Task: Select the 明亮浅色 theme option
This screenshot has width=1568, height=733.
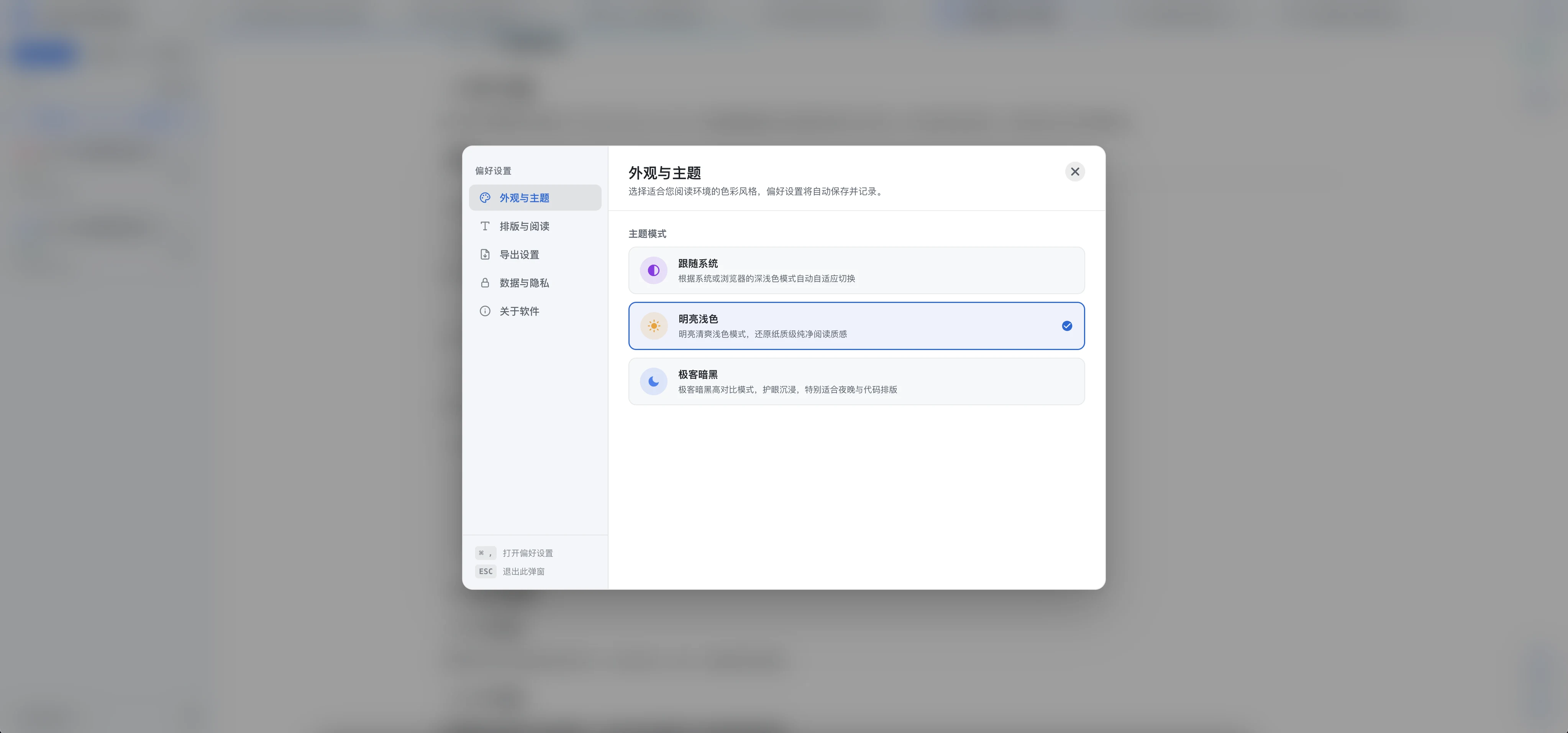Action: pos(856,326)
